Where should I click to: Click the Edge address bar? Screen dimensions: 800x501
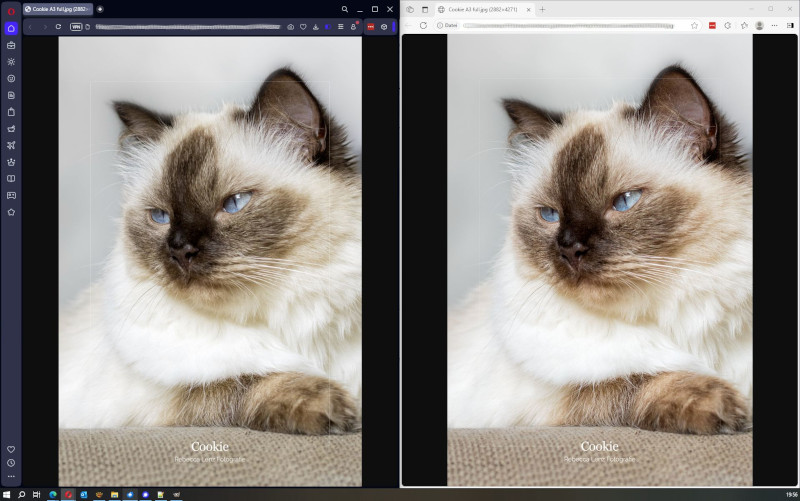coord(567,25)
